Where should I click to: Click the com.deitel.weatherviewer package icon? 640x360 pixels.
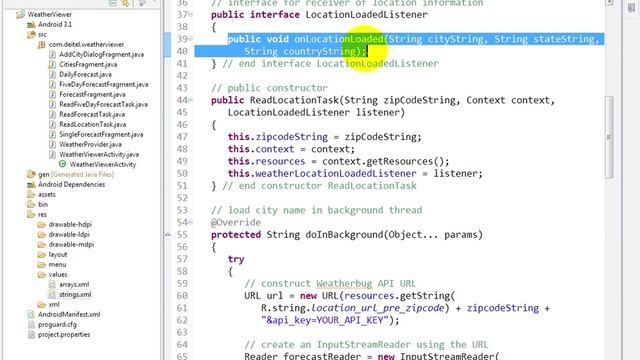click(x=42, y=44)
